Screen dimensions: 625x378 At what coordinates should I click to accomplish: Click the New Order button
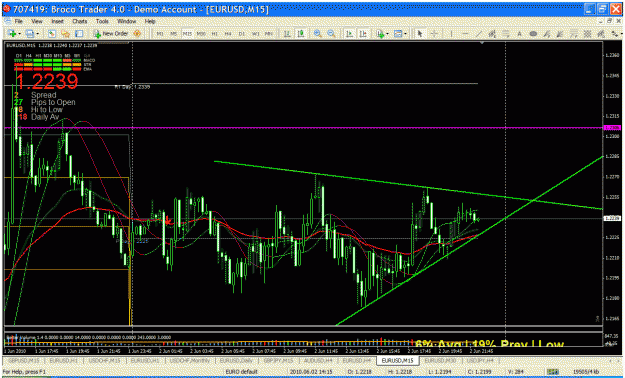(x=110, y=34)
